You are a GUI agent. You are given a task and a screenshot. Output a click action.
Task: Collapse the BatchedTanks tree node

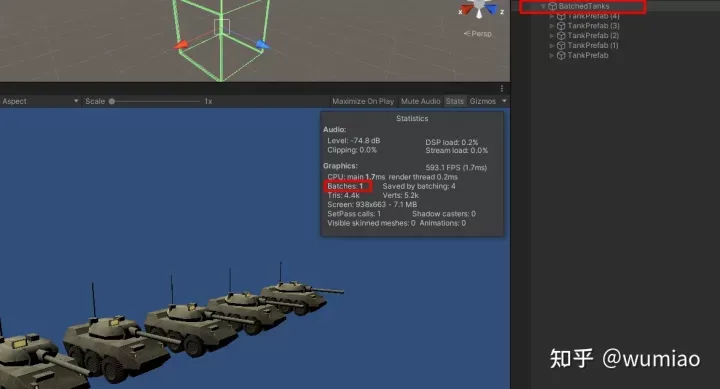click(543, 6)
